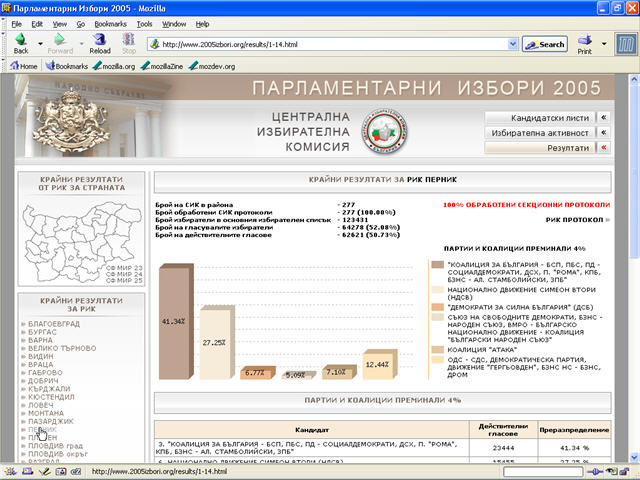Click the Bookmarks folder in personal toolbar
This screenshot has height=480, width=640.
coord(66,66)
